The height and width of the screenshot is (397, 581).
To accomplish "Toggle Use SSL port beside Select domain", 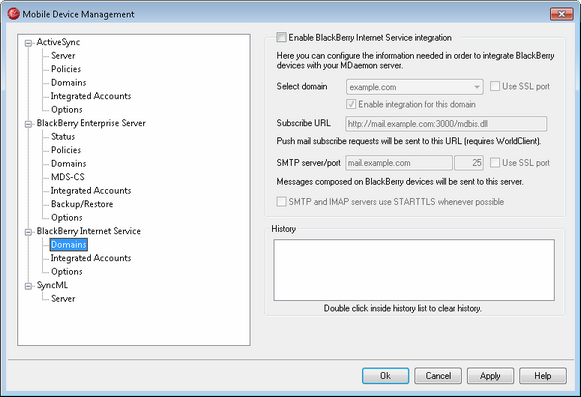I will click(495, 86).
